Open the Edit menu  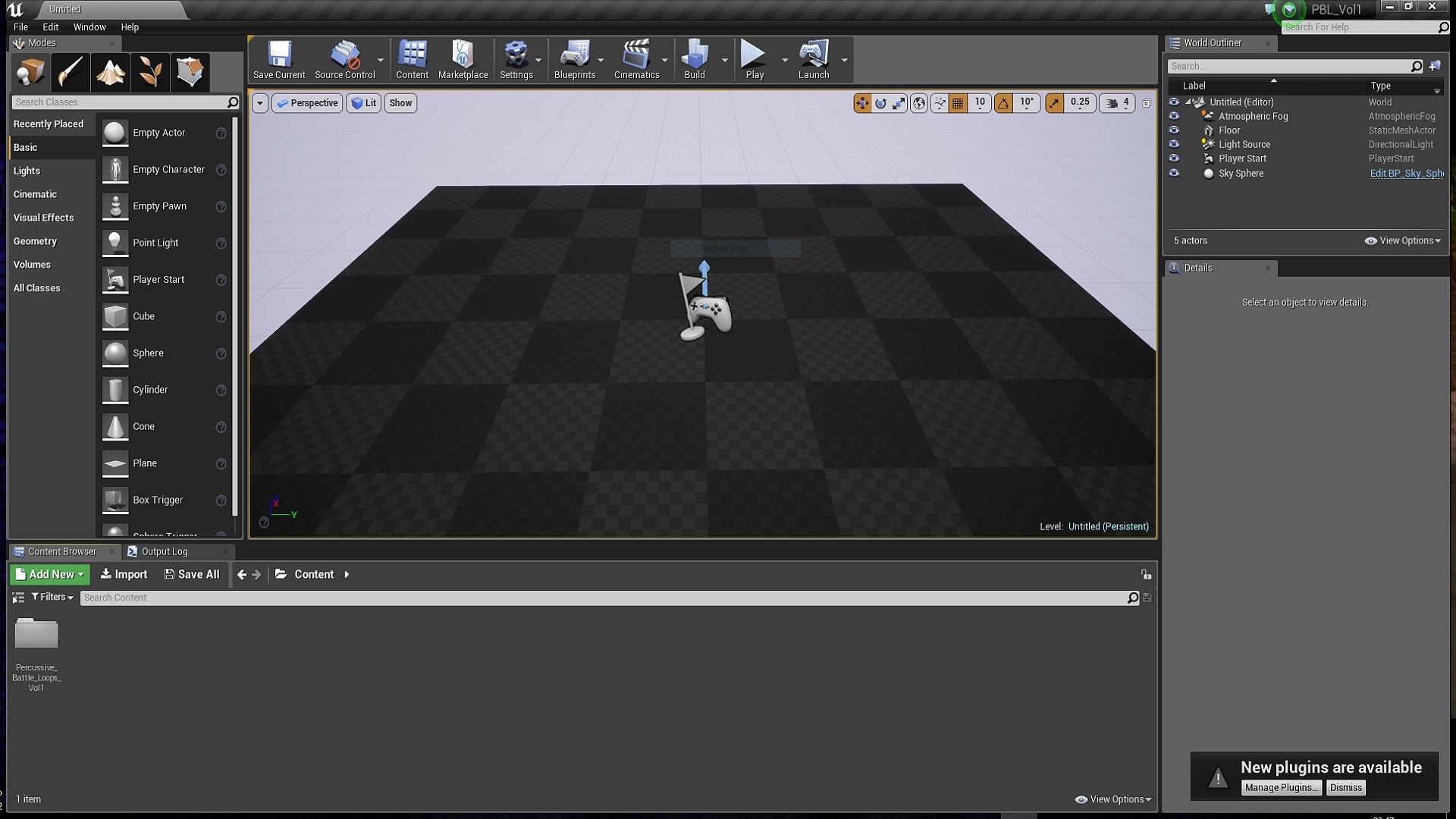(50, 27)
